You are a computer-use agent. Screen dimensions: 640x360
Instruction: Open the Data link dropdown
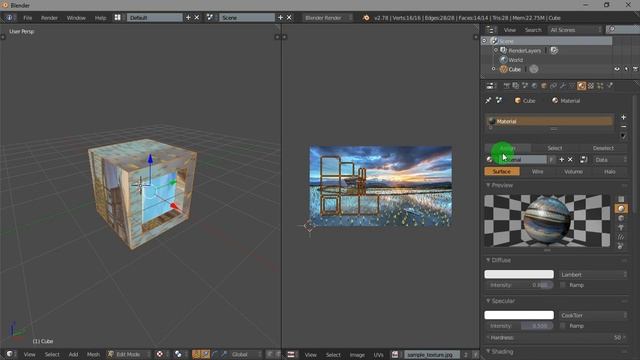tap(610, 160)
